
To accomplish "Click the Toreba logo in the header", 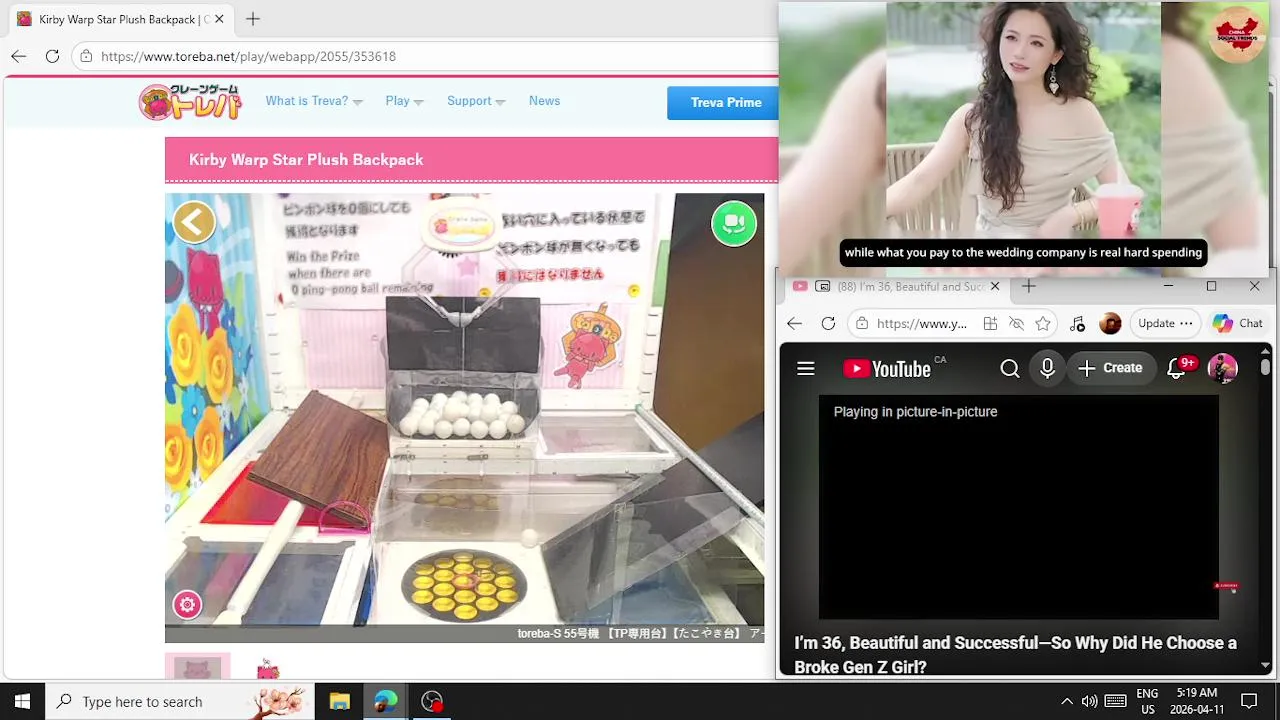I will tap(190, 102).
